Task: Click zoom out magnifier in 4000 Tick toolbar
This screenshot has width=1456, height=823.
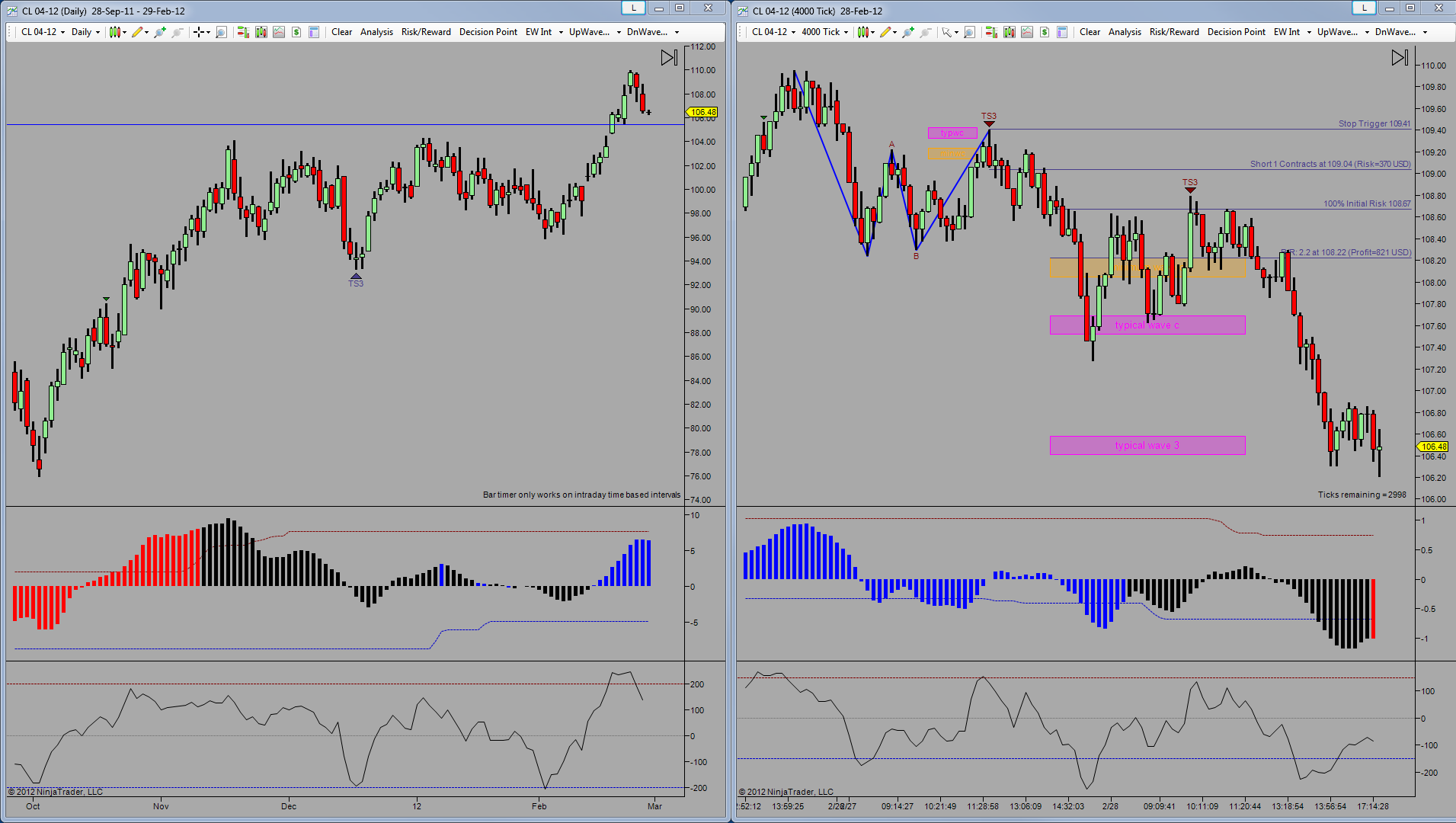Action: pyautogui.click(x=926, y=32)
